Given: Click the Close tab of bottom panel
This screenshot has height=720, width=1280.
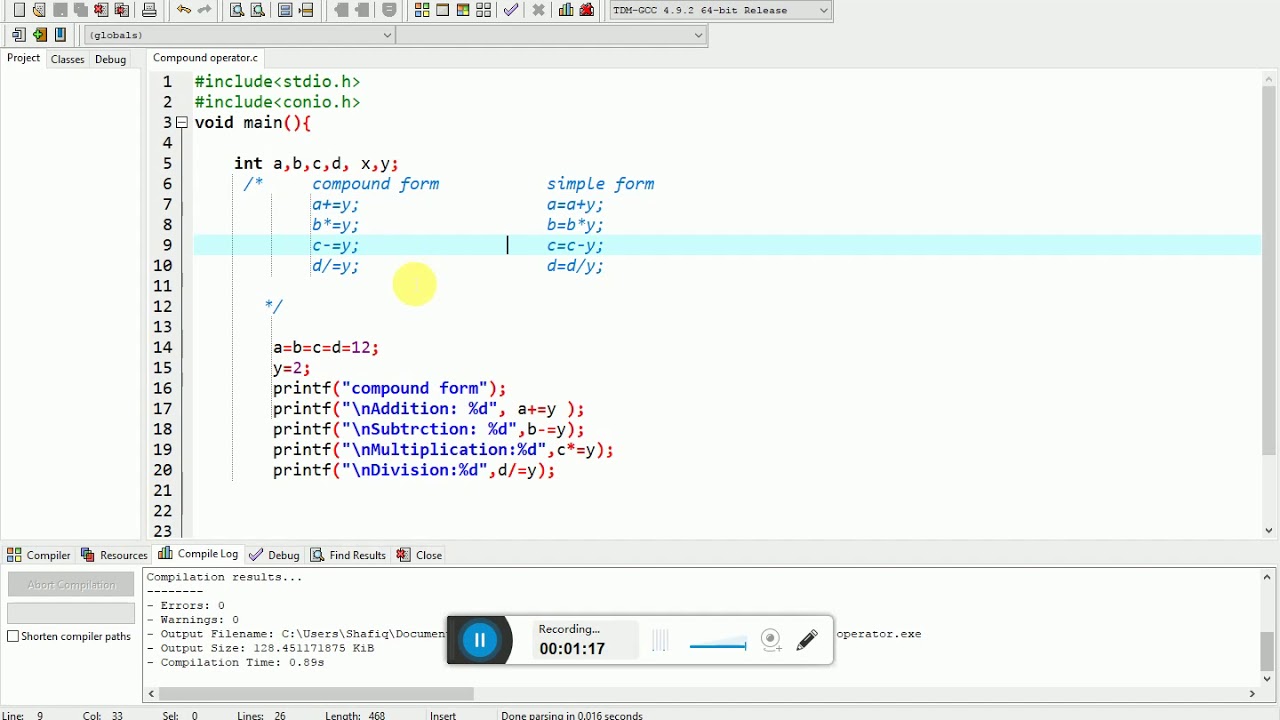Looking at the screenshot, I should click(419, 555).
